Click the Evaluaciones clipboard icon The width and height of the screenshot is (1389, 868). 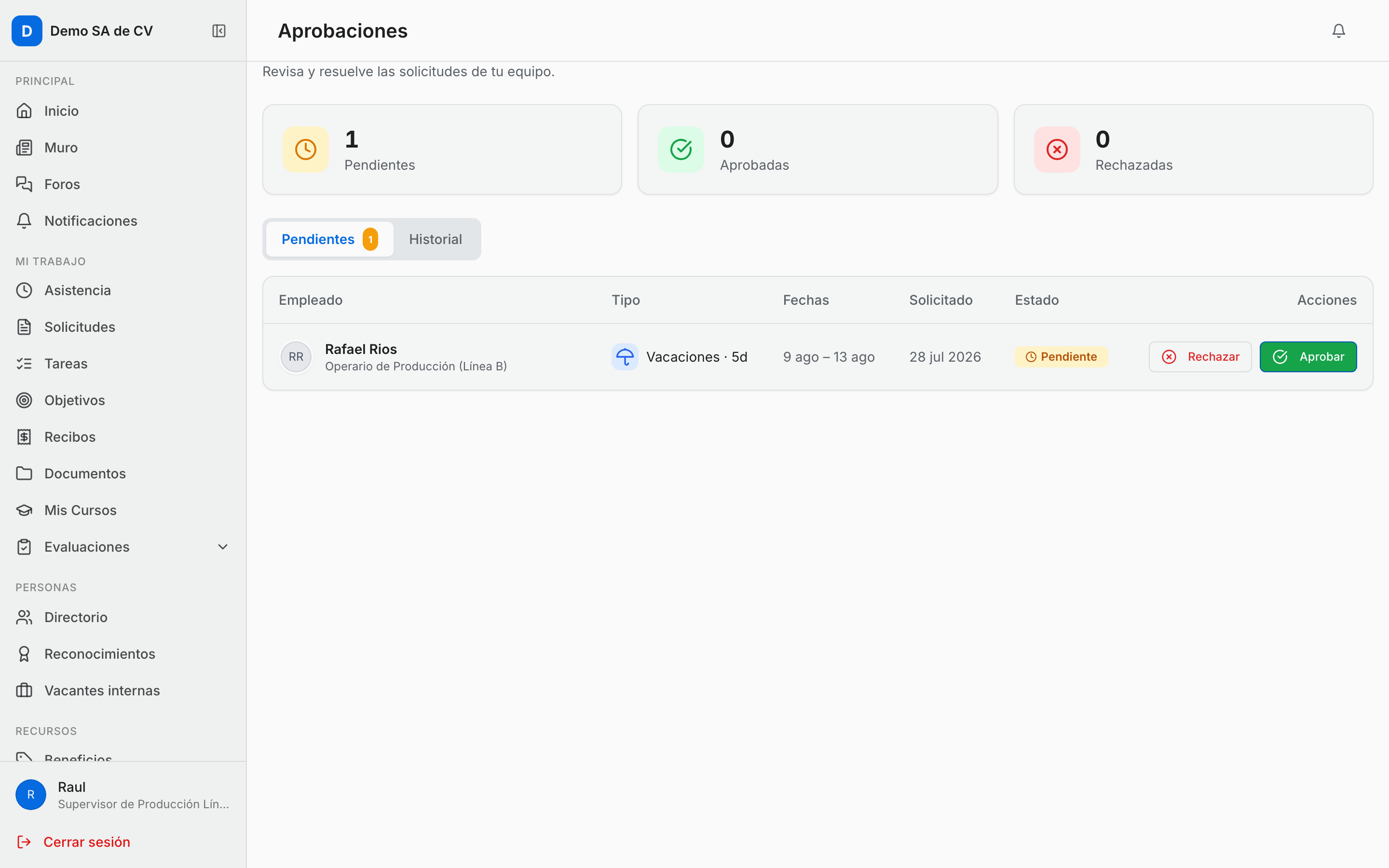coord(24,547)
